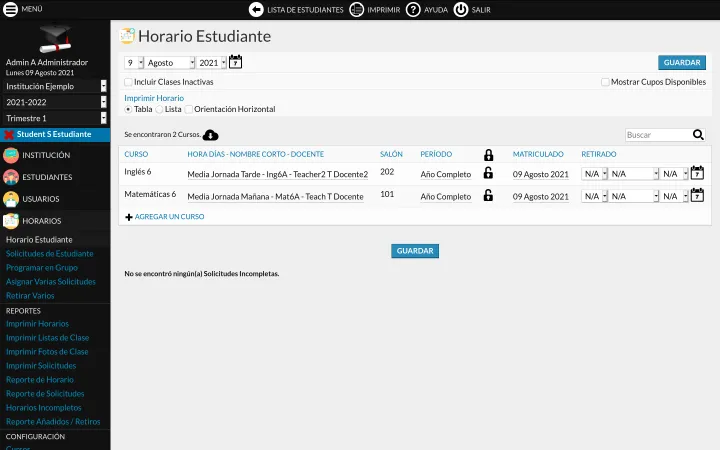
Task: Open the month dropdown showing Agosto
Action: (170, 62)
